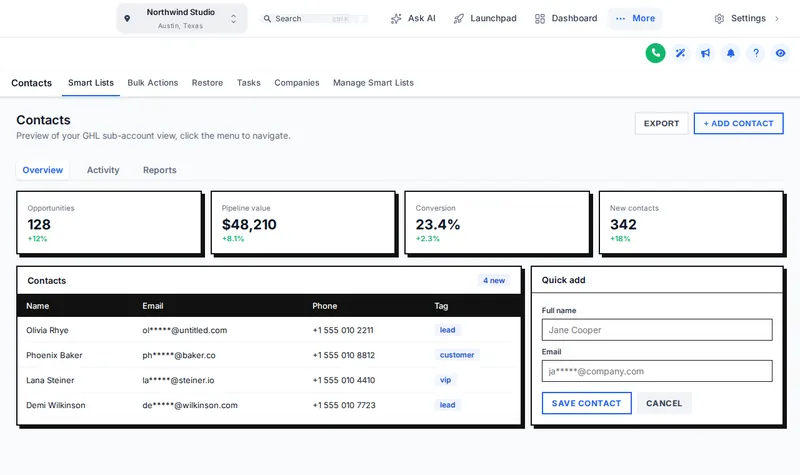Click the lead tag for Olivia Rhye
This screenshot has width=800, height=475.
tap(447, 330)
